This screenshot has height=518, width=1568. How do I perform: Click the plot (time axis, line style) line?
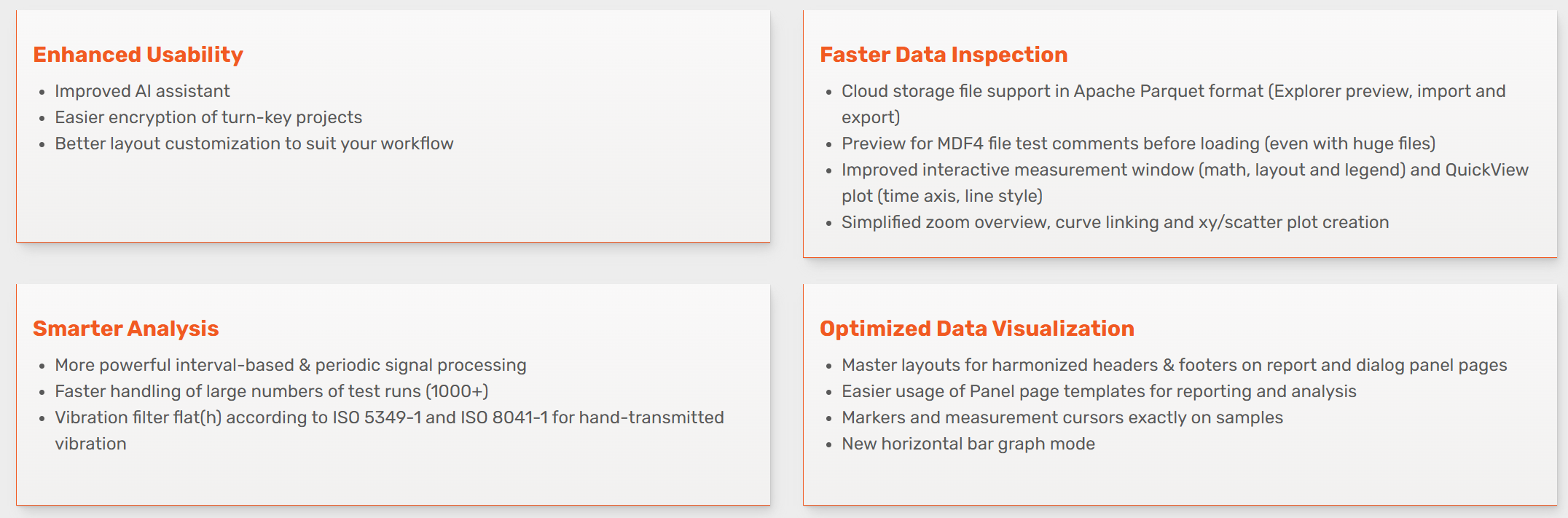tap(942, 196)
